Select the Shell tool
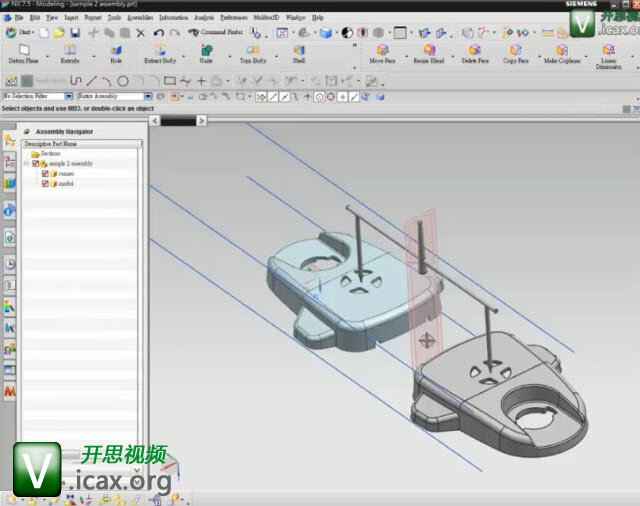Screen dimensions: 640x506 [299, 53]
